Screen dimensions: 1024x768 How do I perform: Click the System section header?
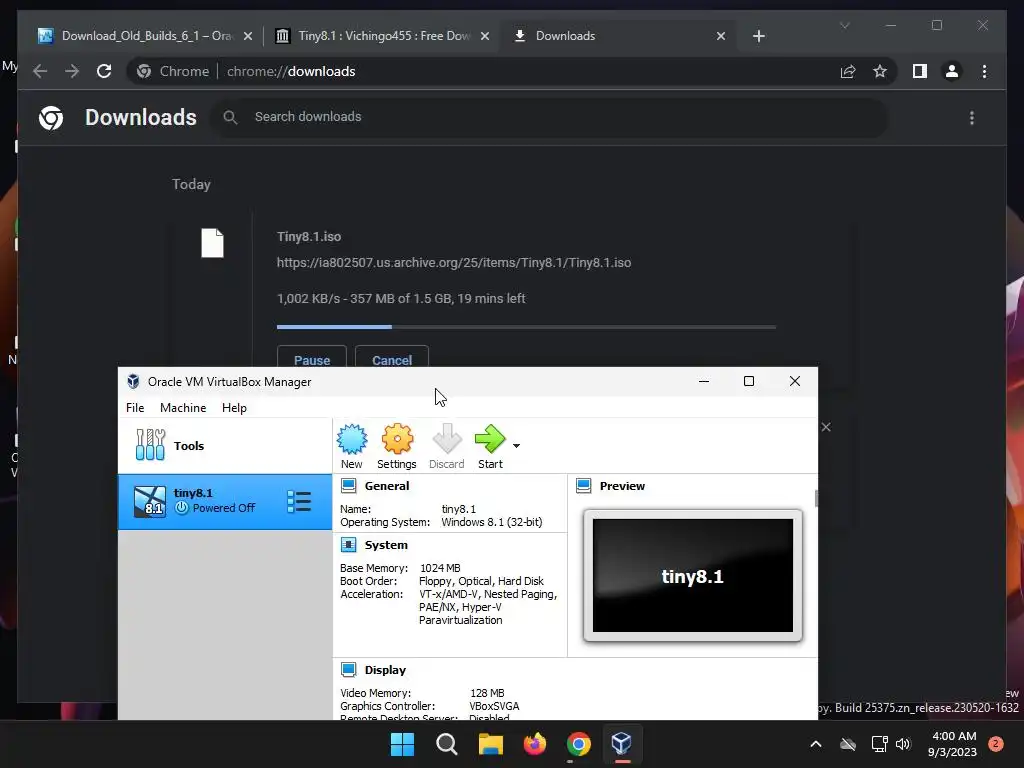click(386, 545)
